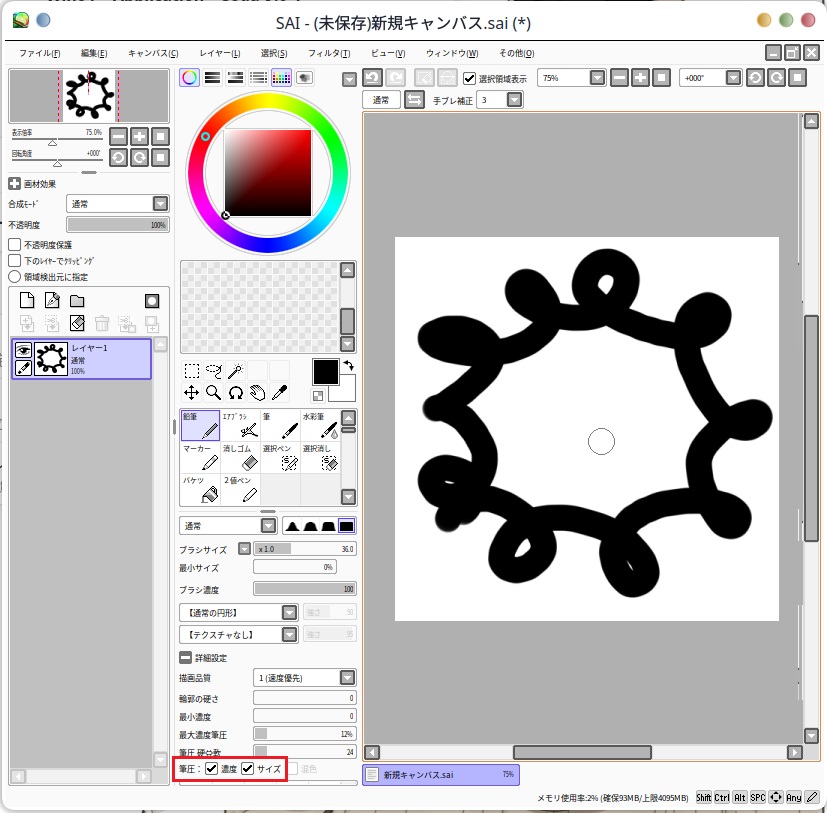Click the 新規キャンバス.sai document tab
The image size is (827, 813).
tap(440, 774)
